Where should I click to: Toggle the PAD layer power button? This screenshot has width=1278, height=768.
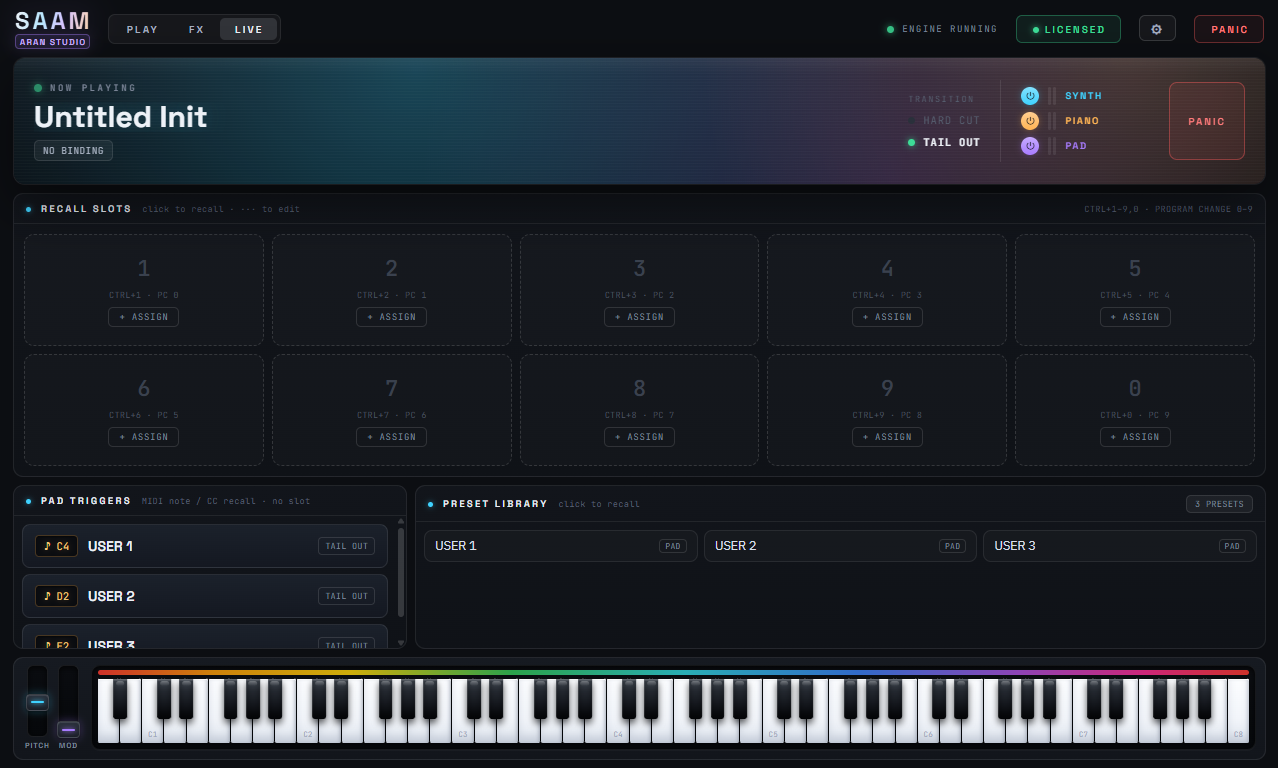tap(1030, 146)
